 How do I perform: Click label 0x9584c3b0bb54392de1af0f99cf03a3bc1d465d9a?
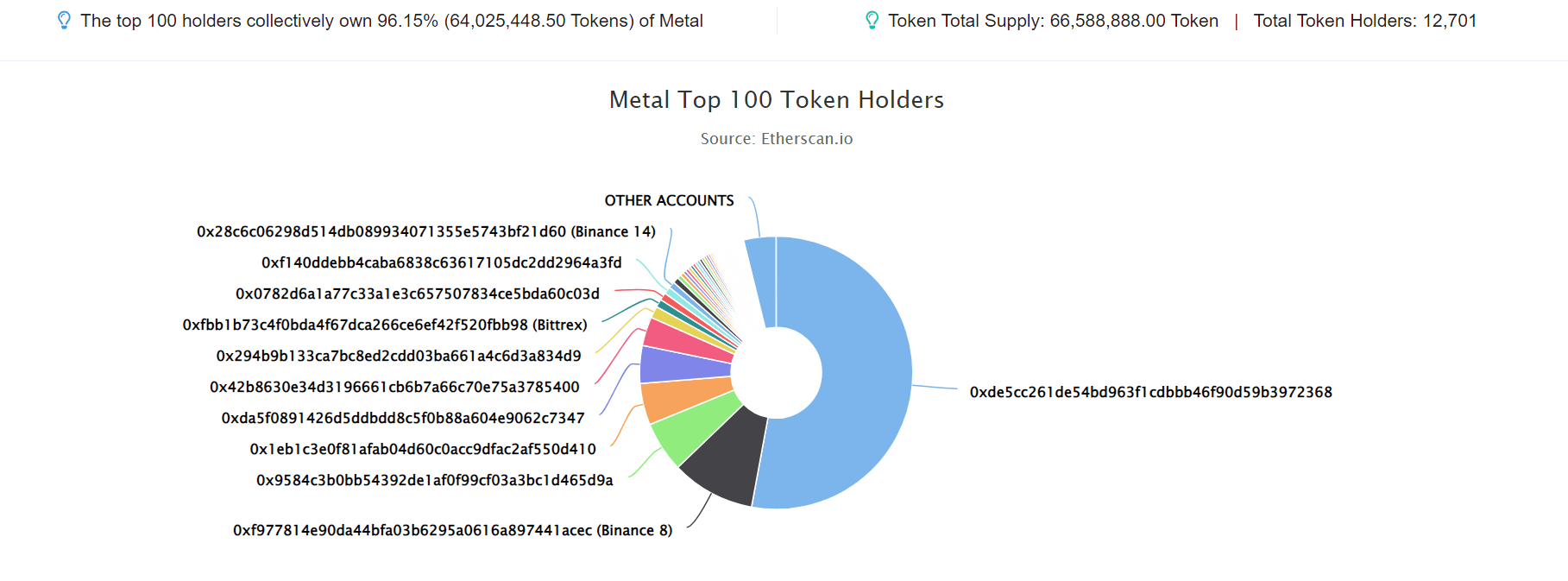point(435,480)
